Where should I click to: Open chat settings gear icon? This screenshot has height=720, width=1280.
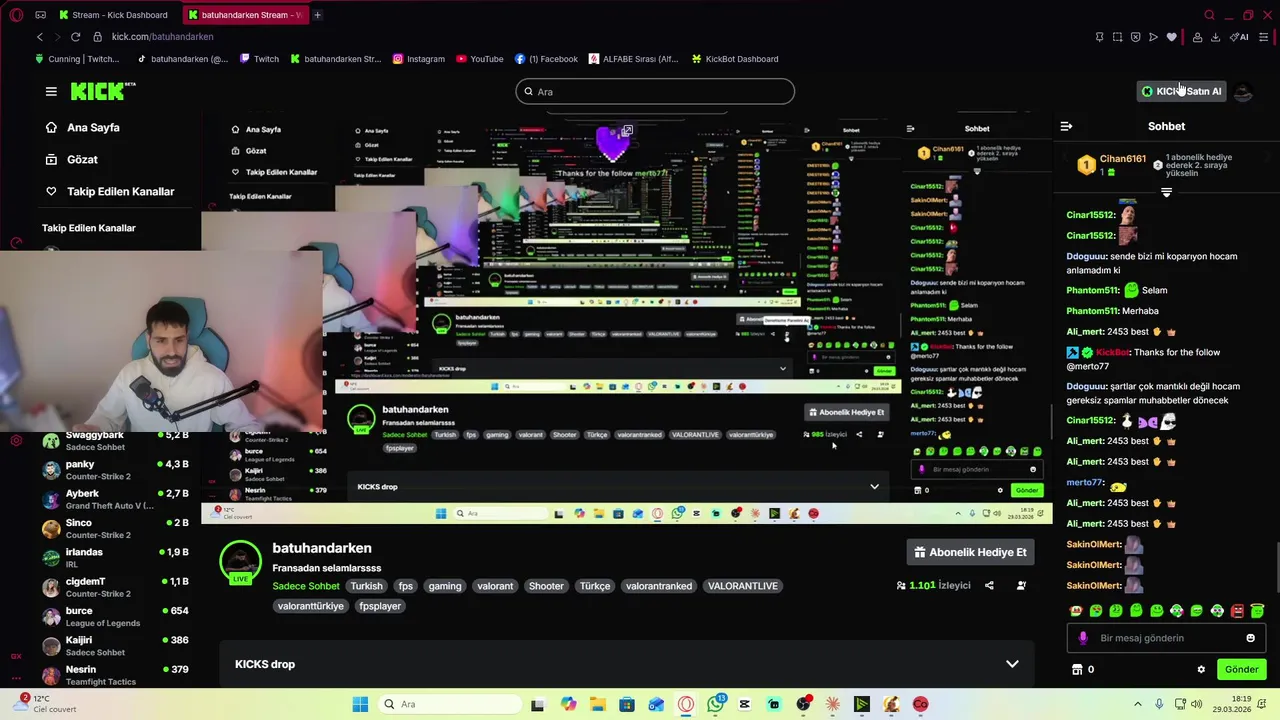pyautogui.click(x=1201, y=670)
